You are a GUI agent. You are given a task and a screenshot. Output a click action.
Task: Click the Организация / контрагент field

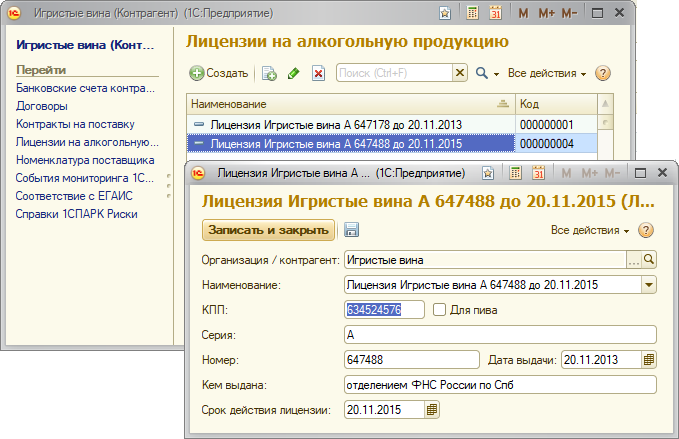[485, 260]
